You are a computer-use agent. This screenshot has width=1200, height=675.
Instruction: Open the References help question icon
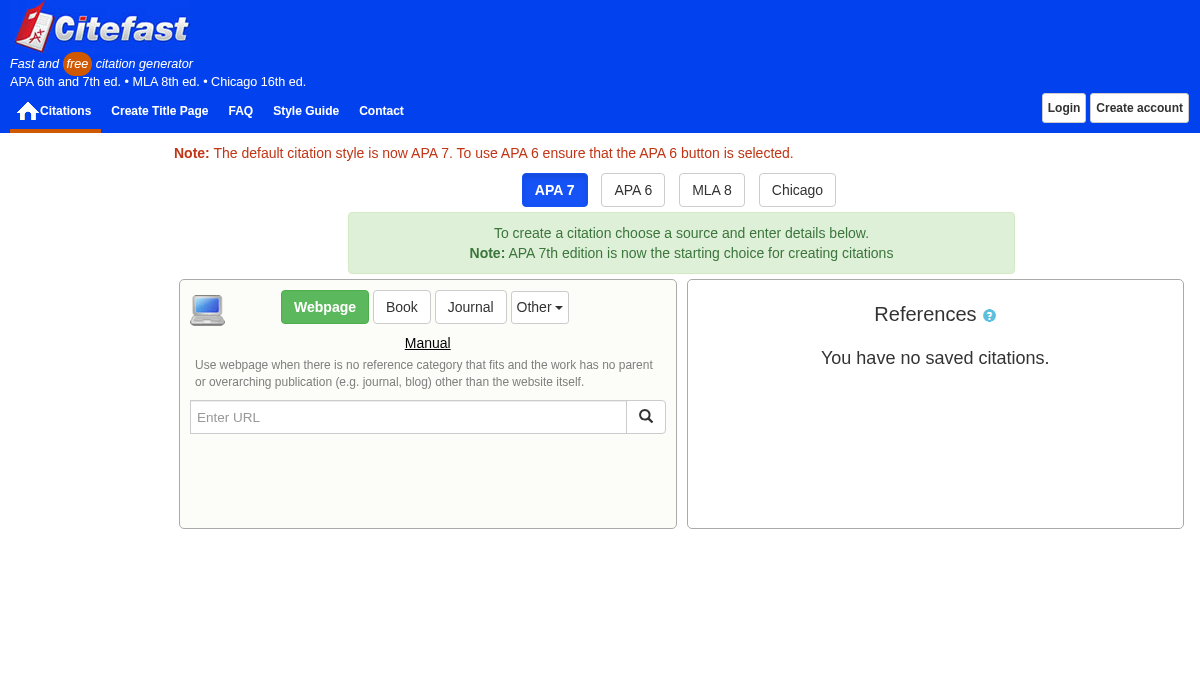coord(989,315)
